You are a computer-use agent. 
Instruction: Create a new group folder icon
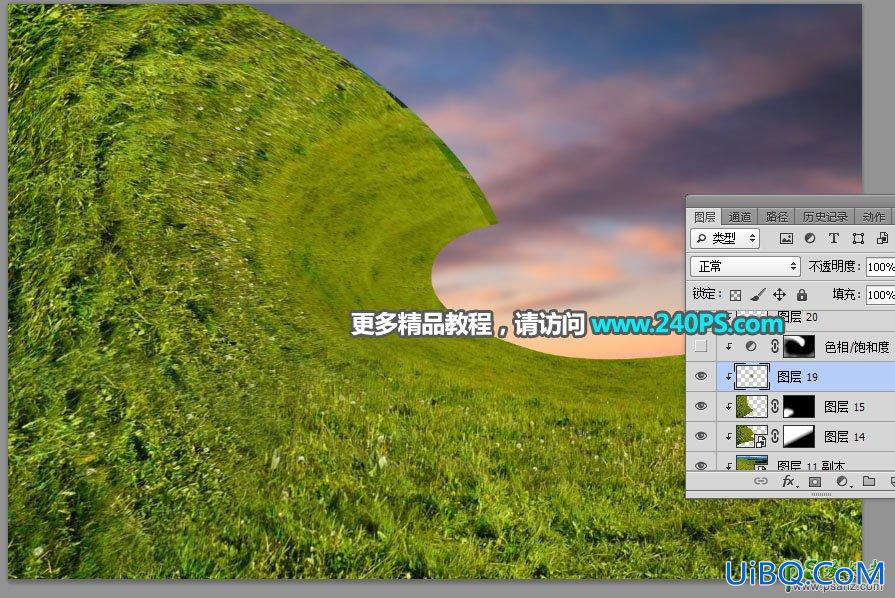[869, 481]
